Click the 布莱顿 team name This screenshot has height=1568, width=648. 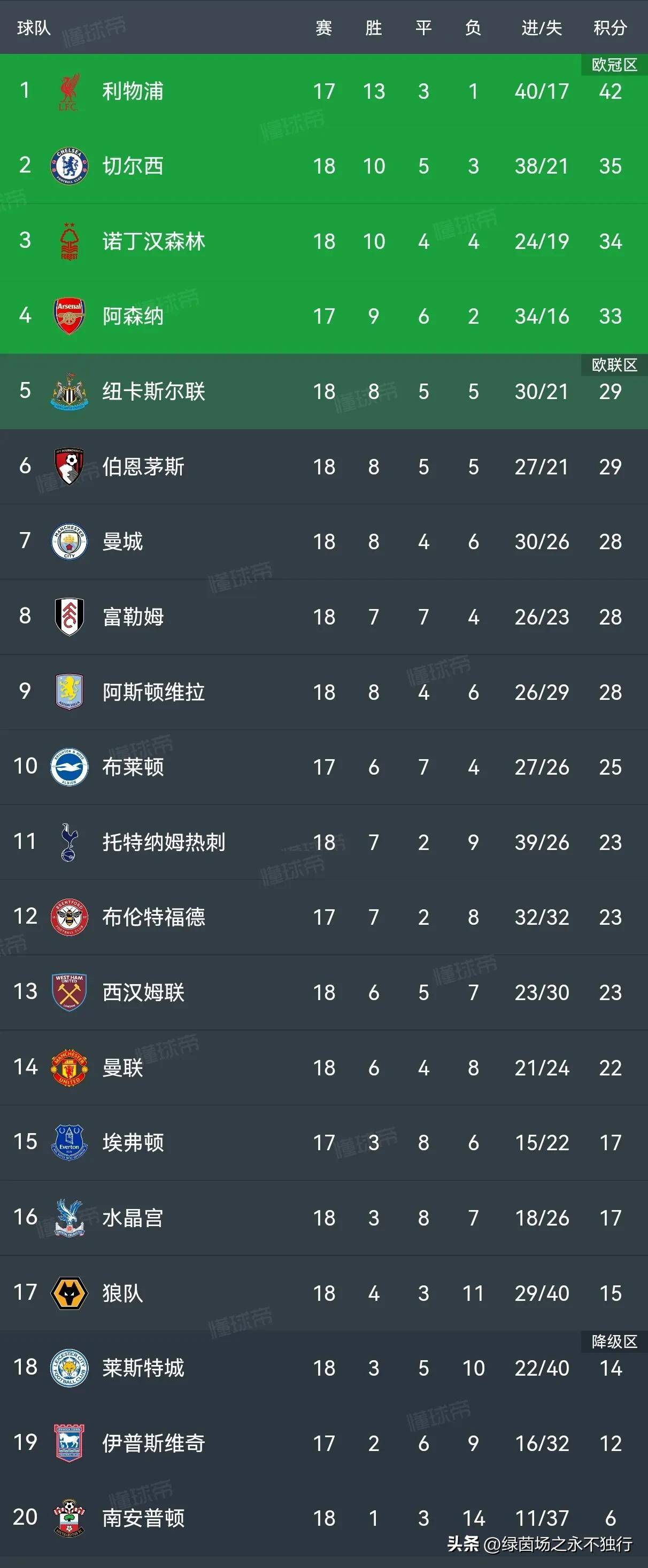pyautogui.click(x=133, y=767)
